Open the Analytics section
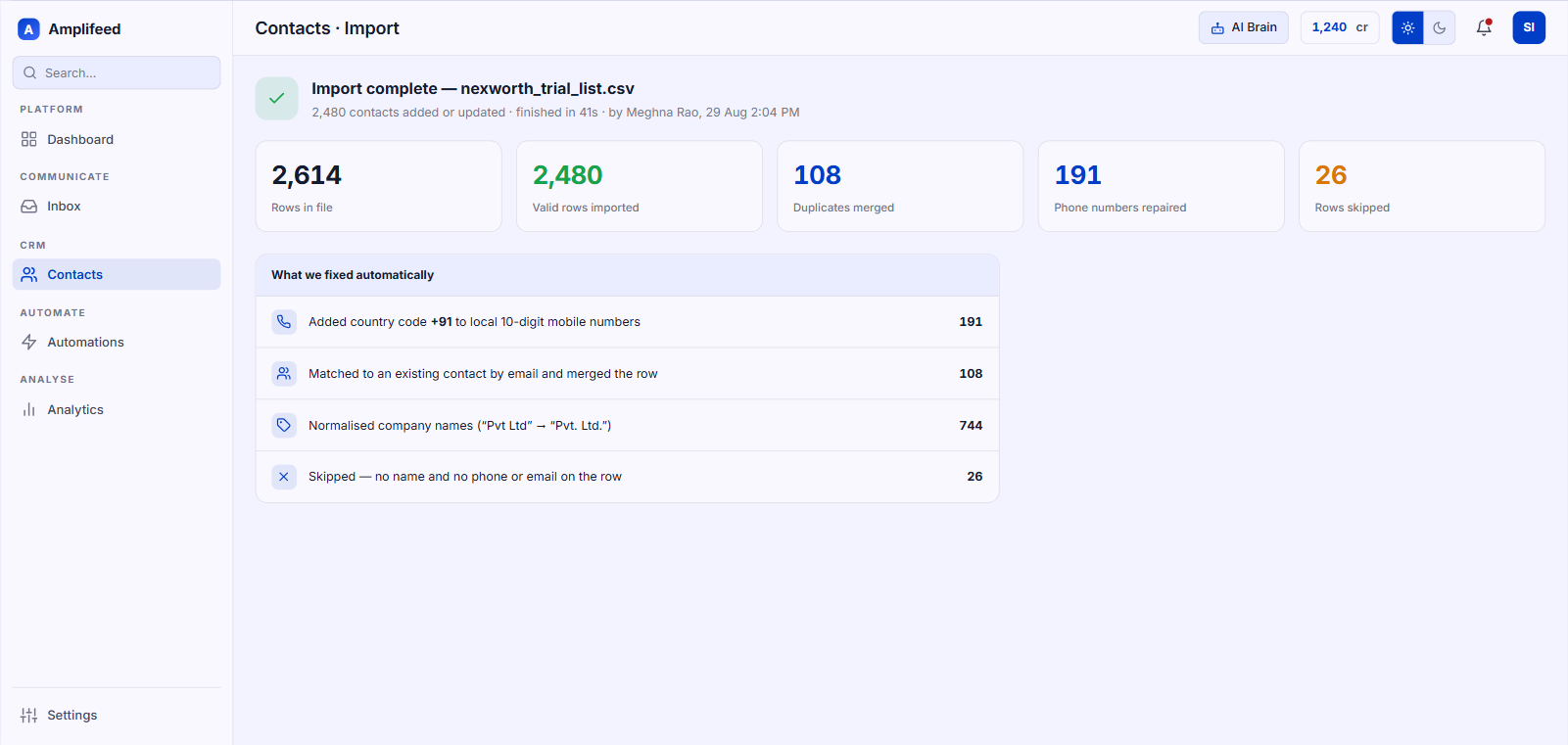This screenshot has height=745, width=1568. pos(117,409)
